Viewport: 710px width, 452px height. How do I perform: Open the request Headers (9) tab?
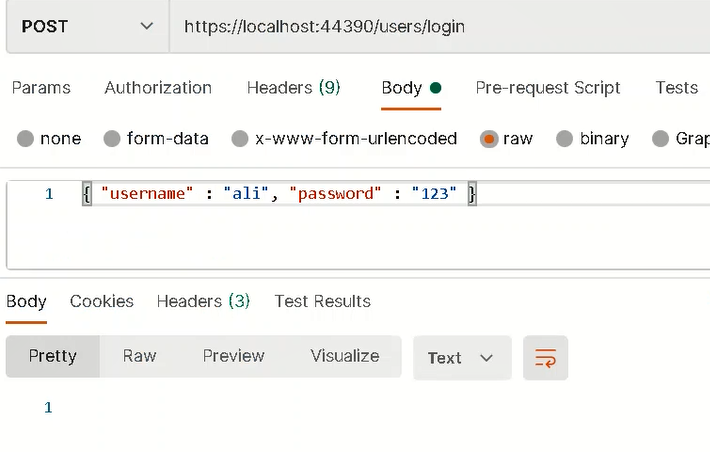click(x=293, y=87)
